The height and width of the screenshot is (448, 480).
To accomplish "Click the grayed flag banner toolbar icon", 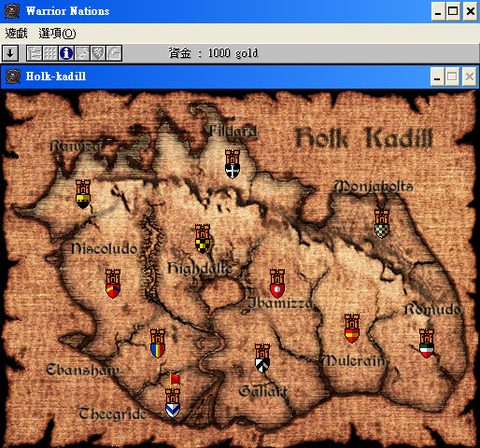I will (34, 53).
